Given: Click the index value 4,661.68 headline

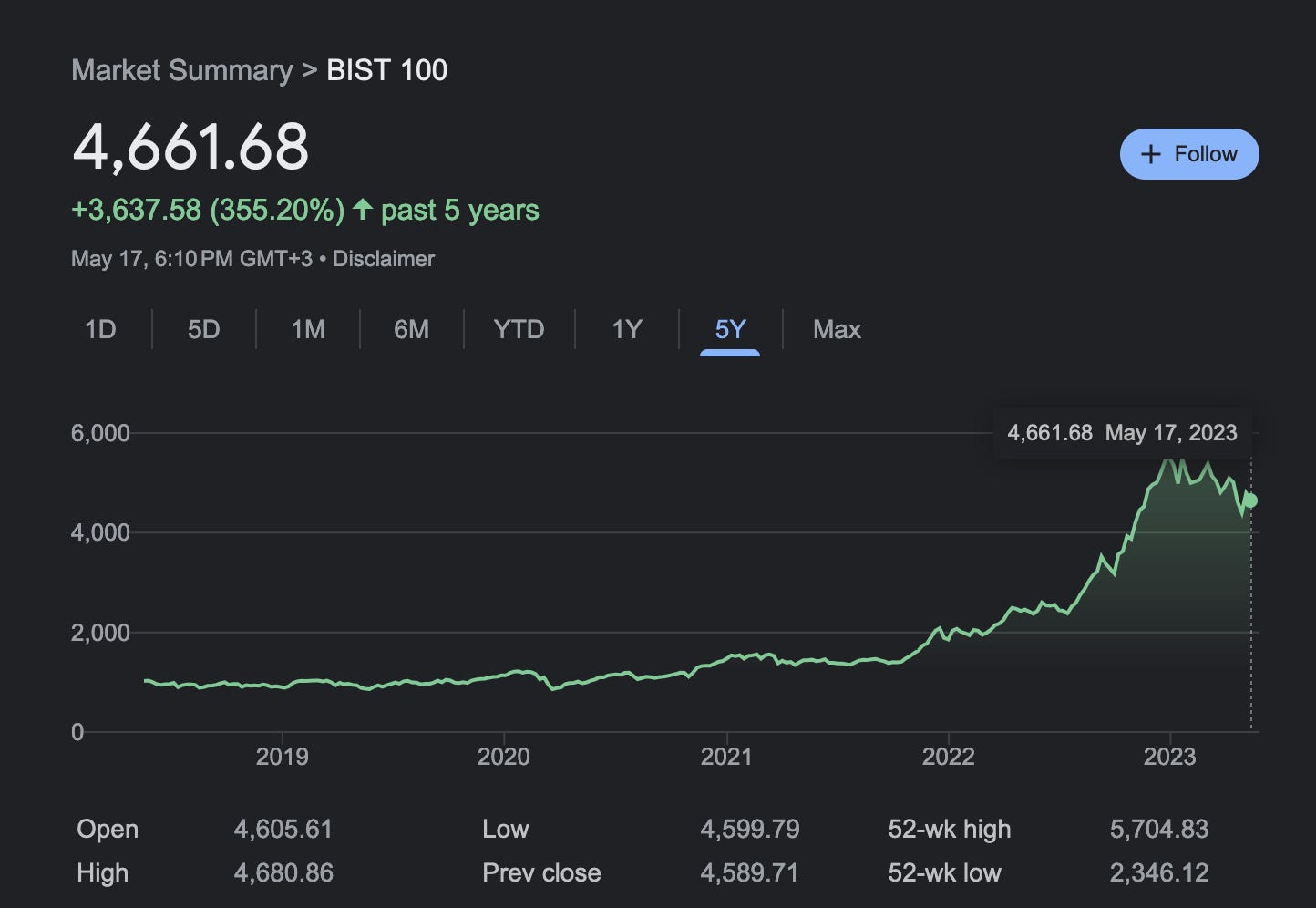Looking at the screenshot, I should 191,147.
